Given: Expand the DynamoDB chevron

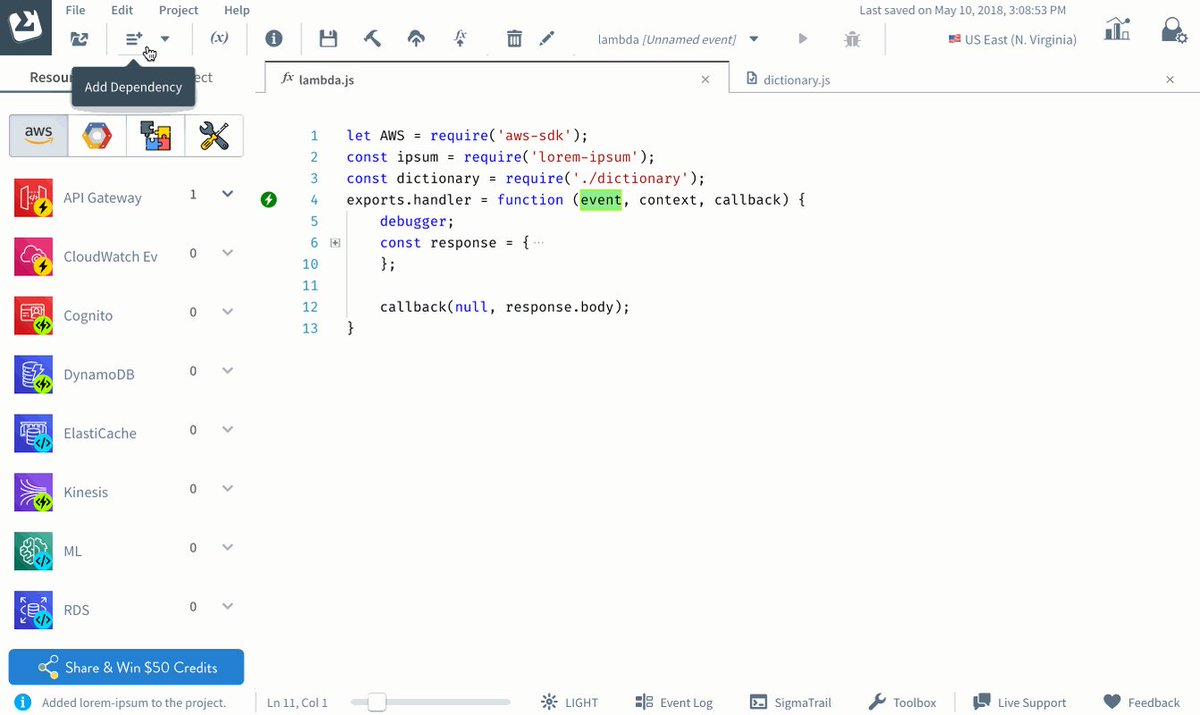Looking at the screenshot, I should click(227, 371).
